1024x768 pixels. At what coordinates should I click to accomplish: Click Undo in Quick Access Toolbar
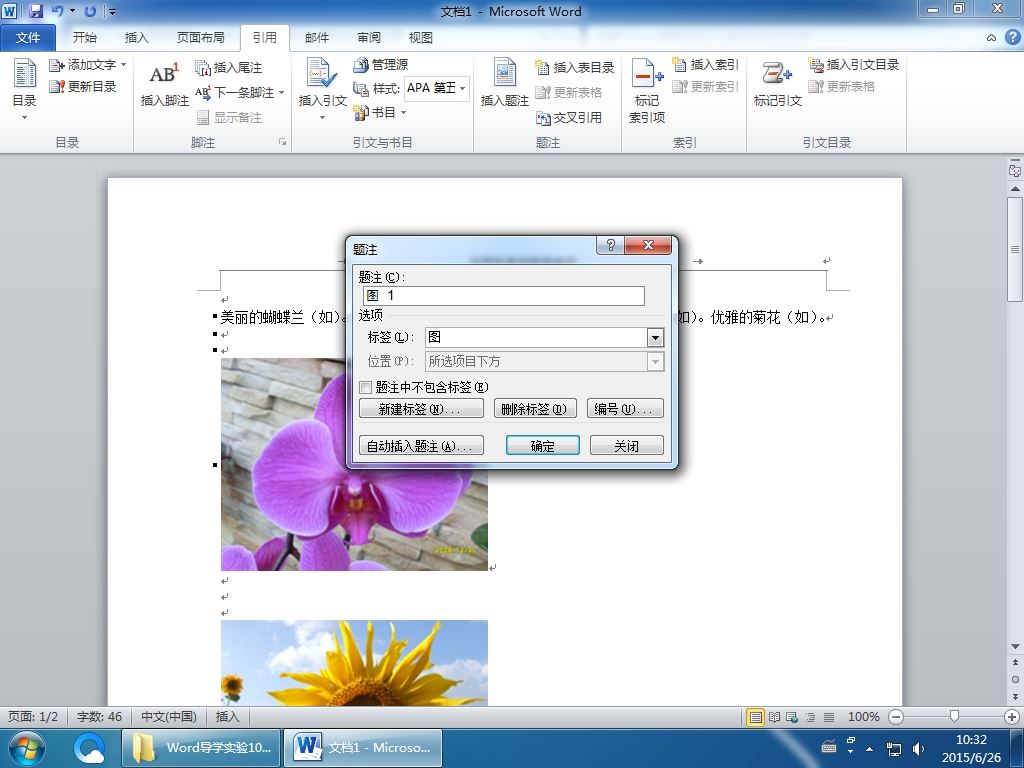tap(57, 11)
